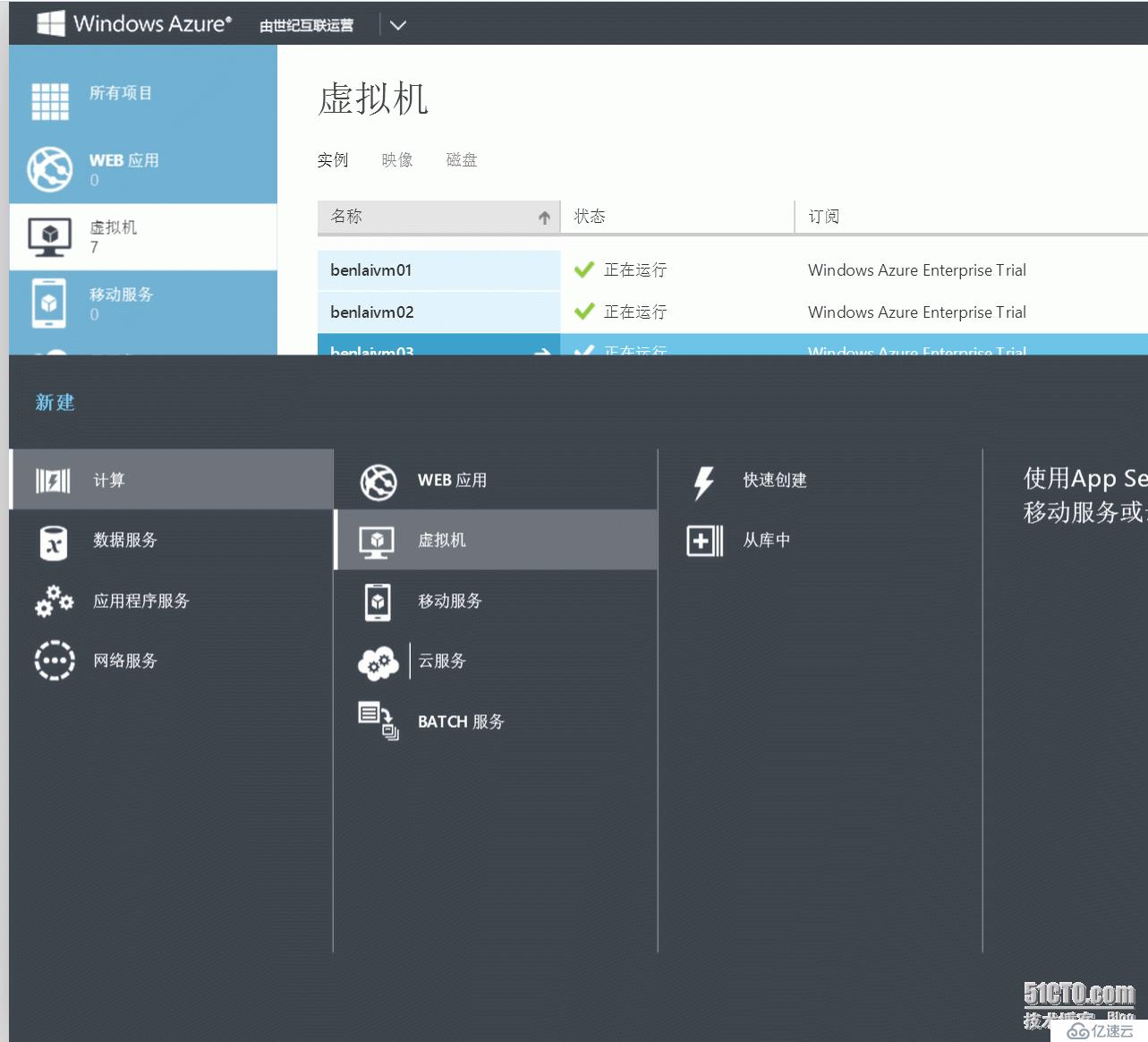Choose 移动服务 label in new panel
The height and width of the screenshot is (1042, 1148).
point(450,601)
